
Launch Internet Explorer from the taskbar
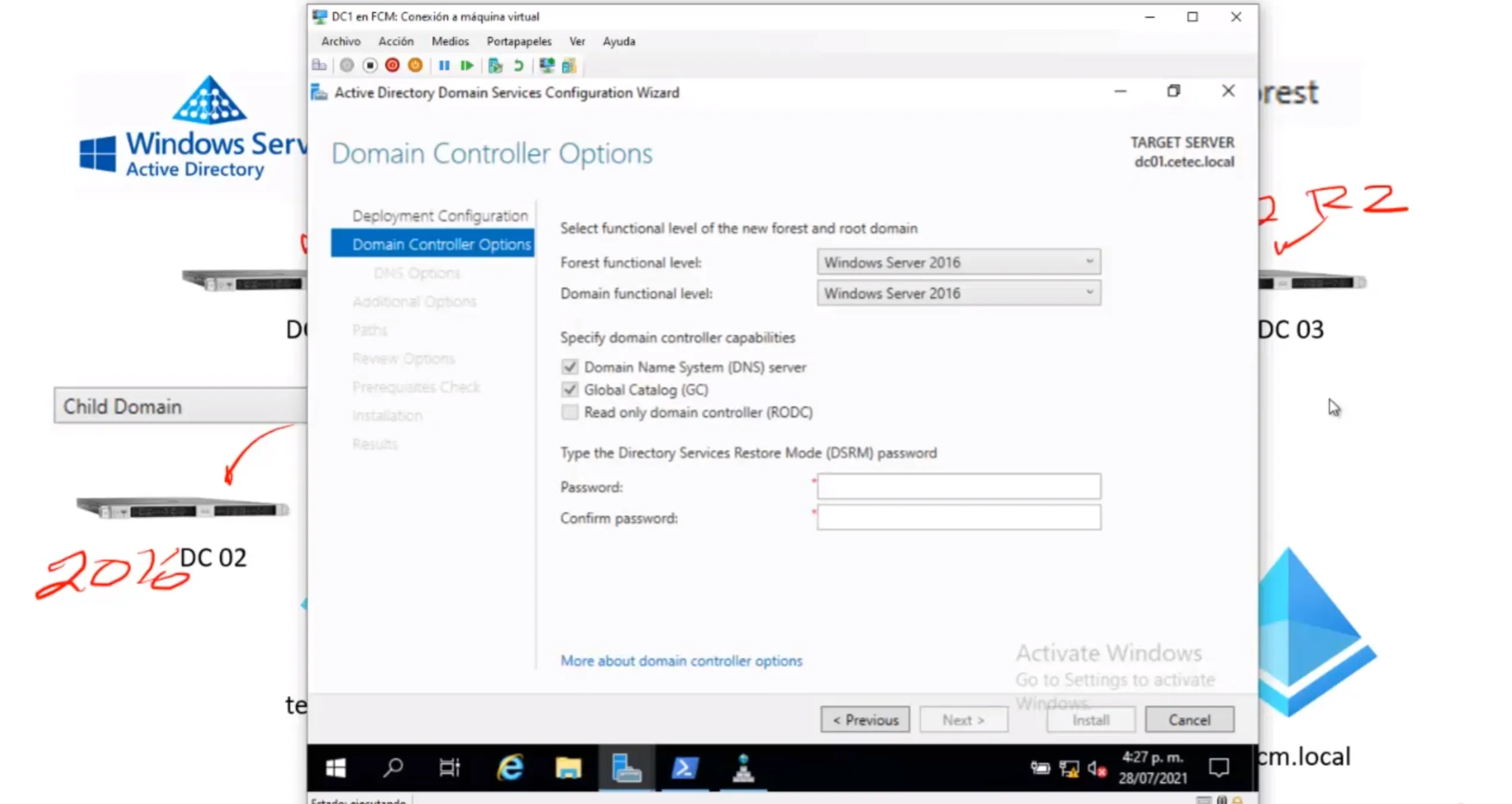point(510,768)
